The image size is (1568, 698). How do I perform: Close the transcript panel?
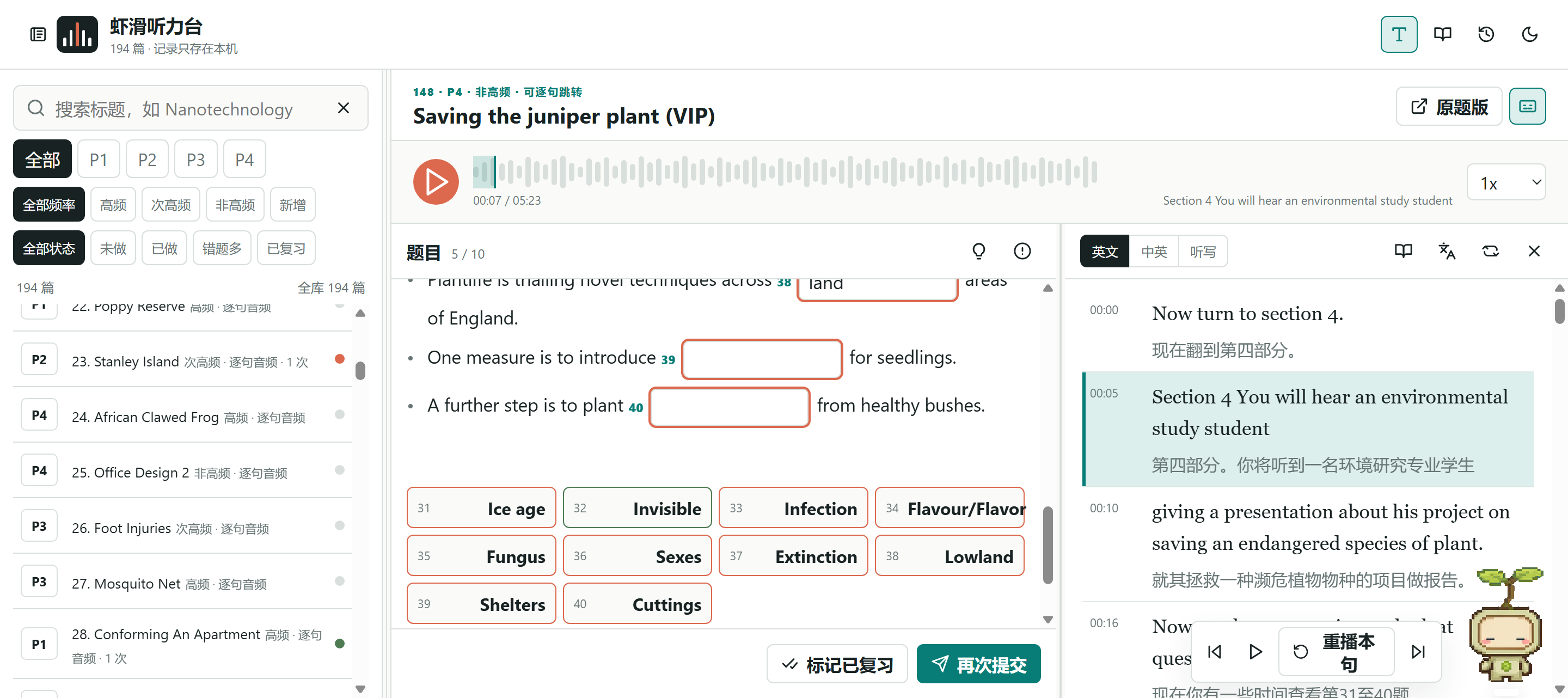click(1533, 250)
